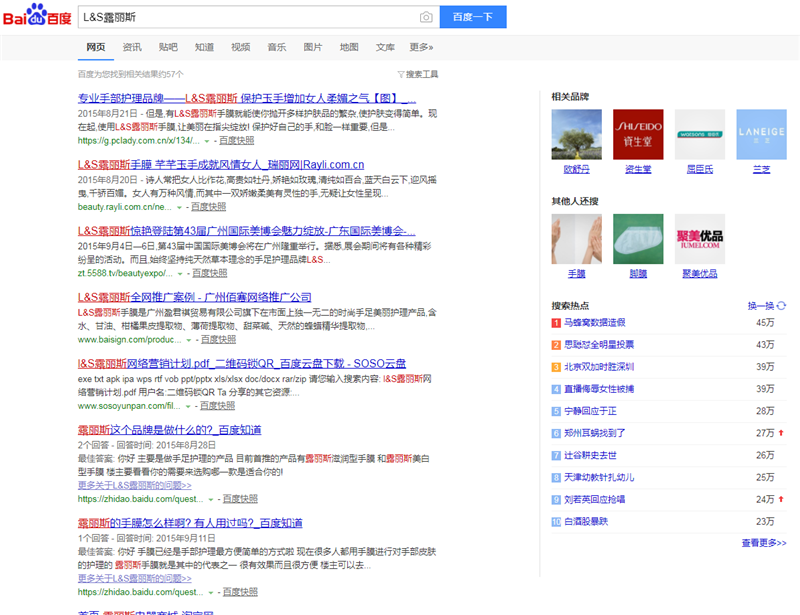Open hot topic 郑州耳蜗找到了
Image resolution: width=800 pixels, height=615 pixels.
click(x=595, y=433)
